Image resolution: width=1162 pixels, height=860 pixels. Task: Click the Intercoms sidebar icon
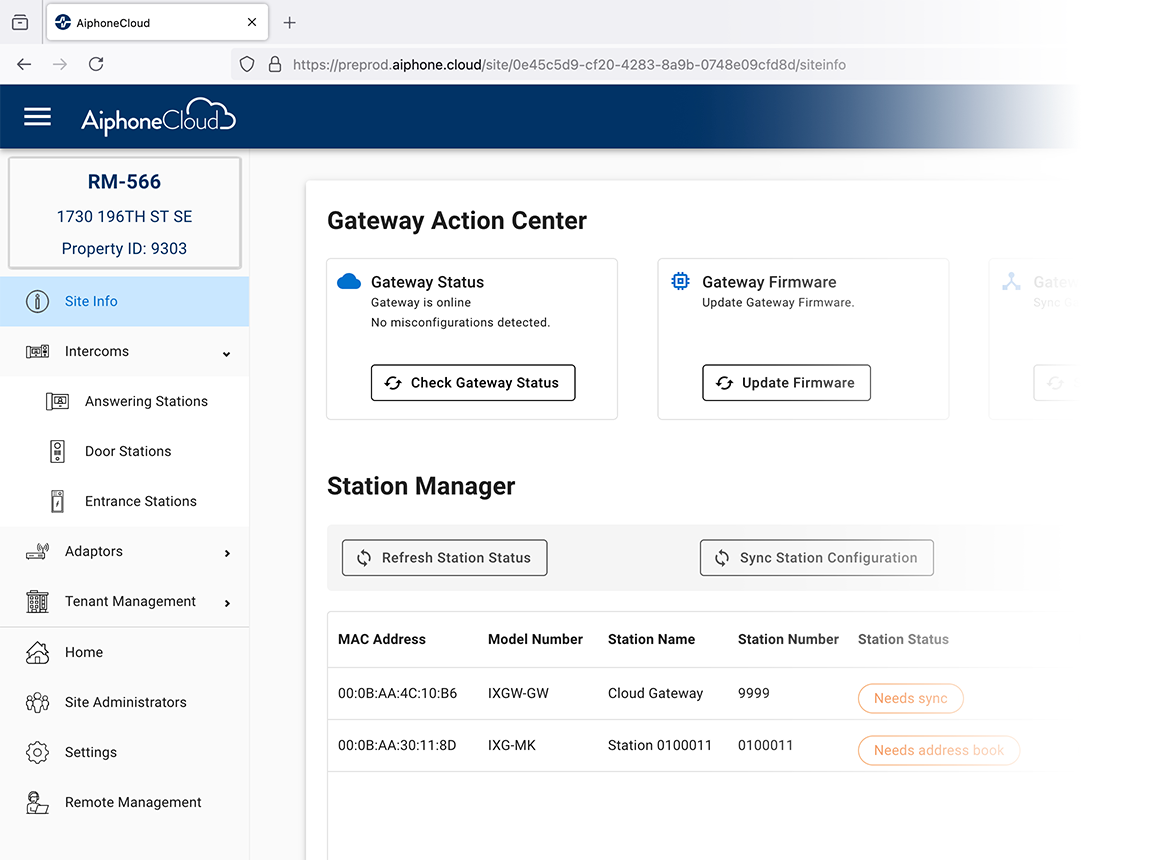37,351
